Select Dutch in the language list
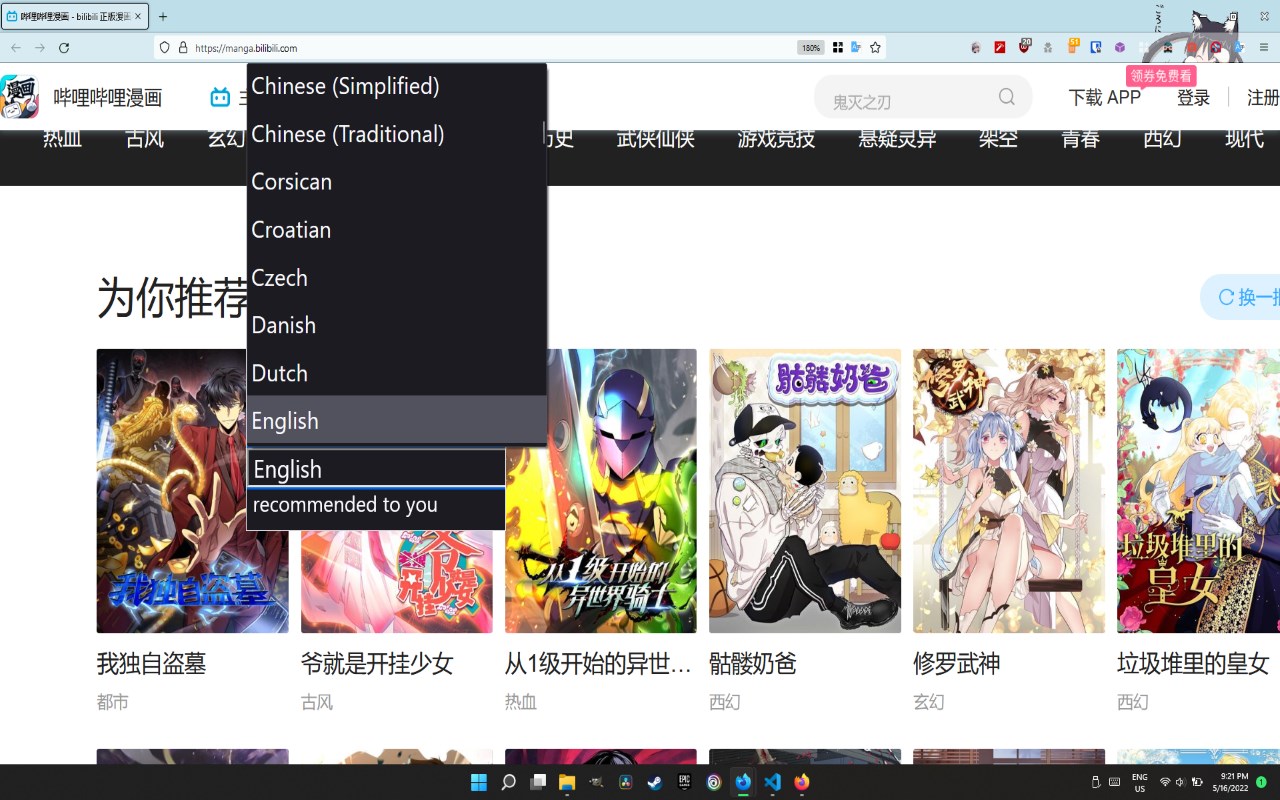1280x800 pixels. (396, 374)
